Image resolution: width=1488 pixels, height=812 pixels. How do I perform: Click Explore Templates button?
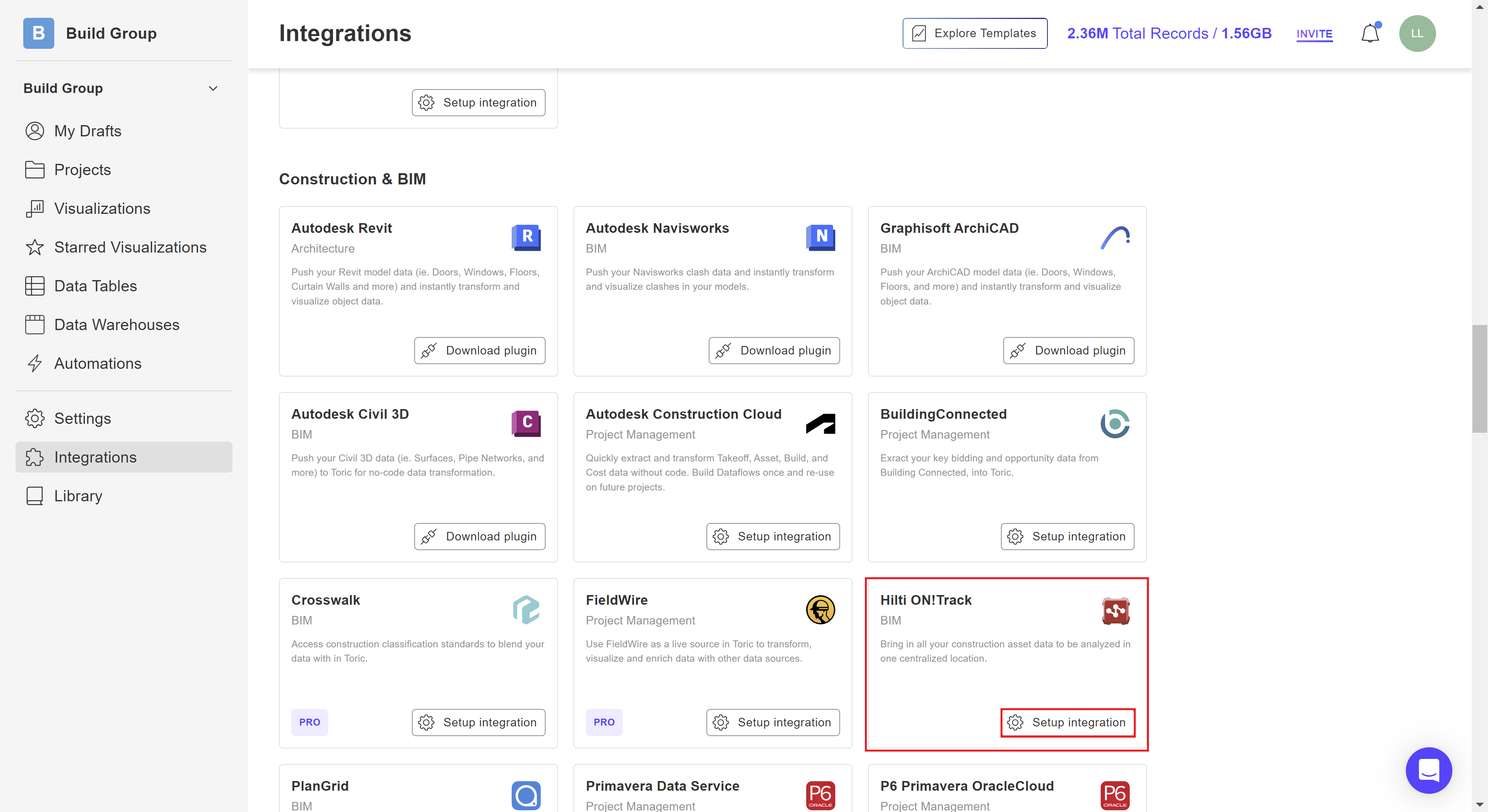pyautogui.click(x=975, y=33)
